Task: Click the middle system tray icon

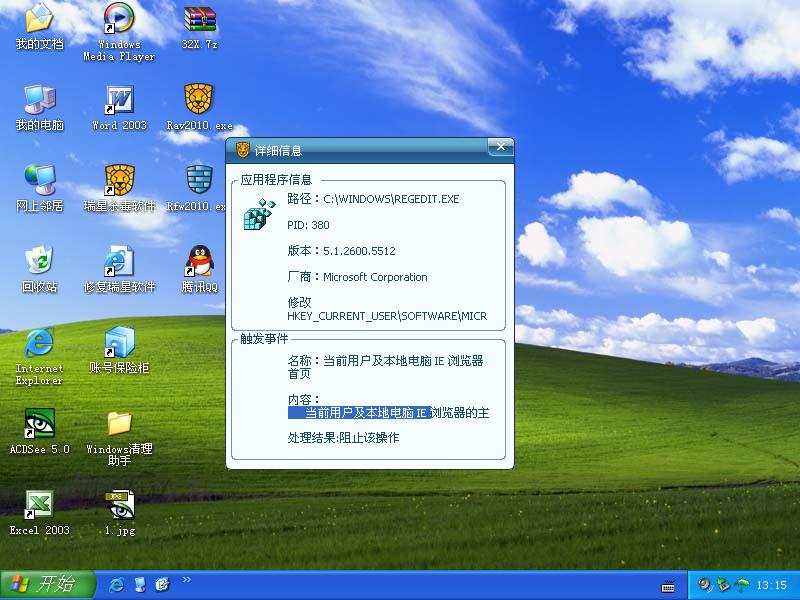Action: pos(723,585)
